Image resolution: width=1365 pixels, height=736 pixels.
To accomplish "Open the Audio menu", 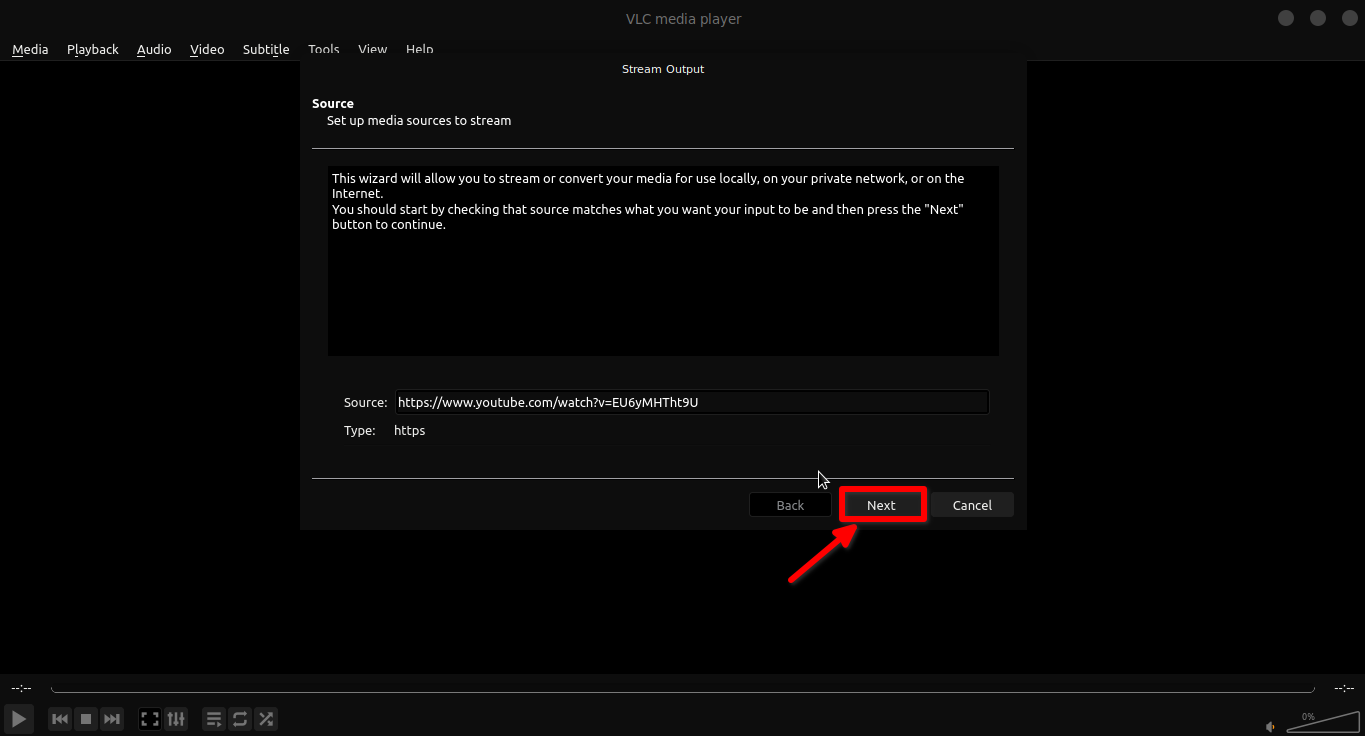I will (x=154, y=49).
